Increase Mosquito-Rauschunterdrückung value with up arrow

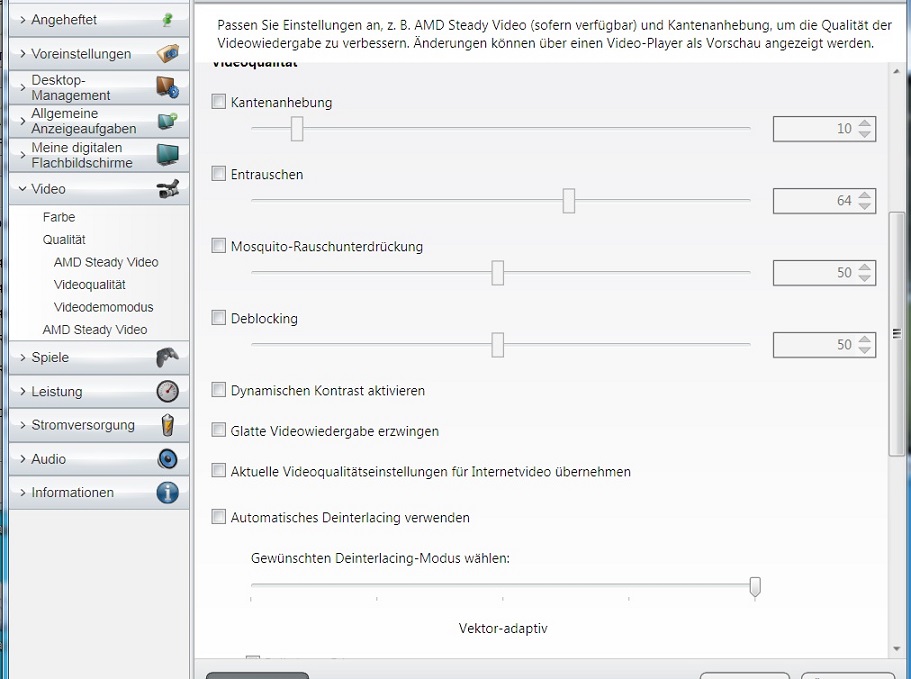(865, 268)
